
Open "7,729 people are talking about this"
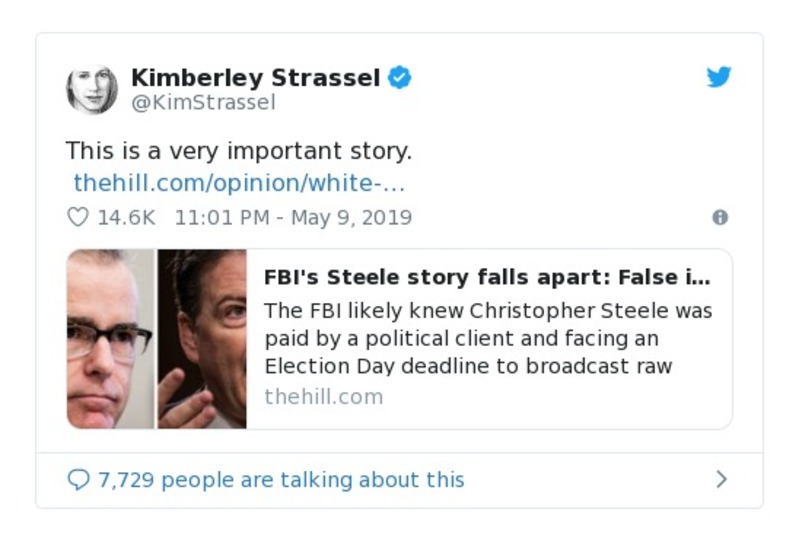click(281, 480)
